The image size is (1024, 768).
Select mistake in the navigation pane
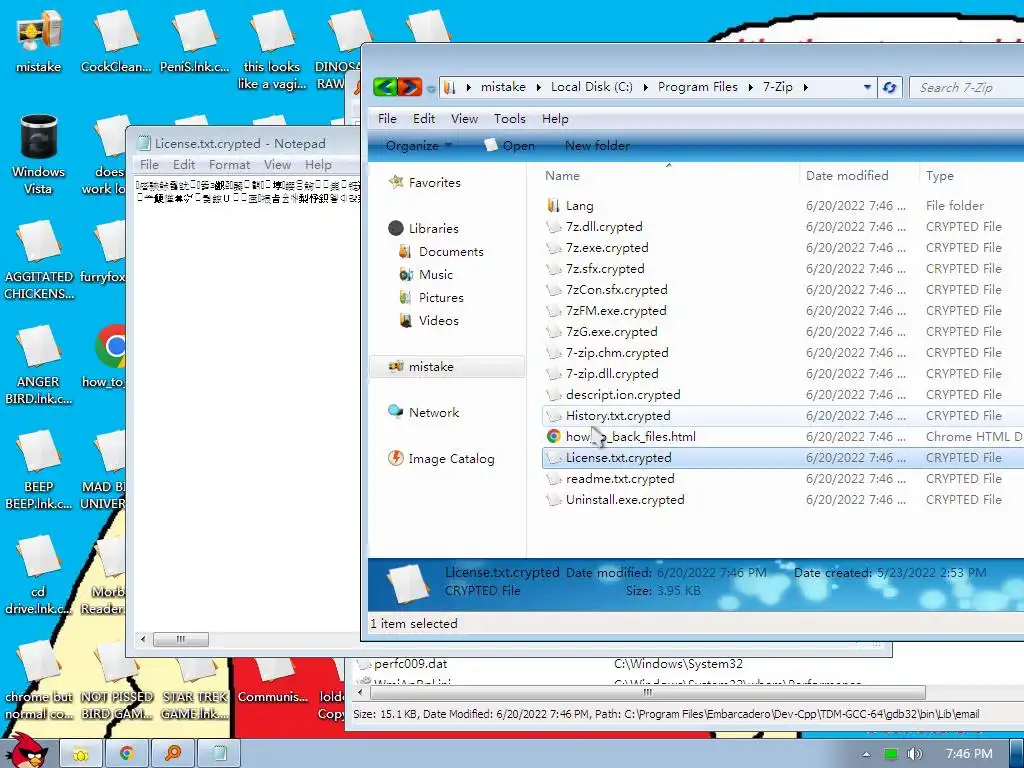coord(447,367)
